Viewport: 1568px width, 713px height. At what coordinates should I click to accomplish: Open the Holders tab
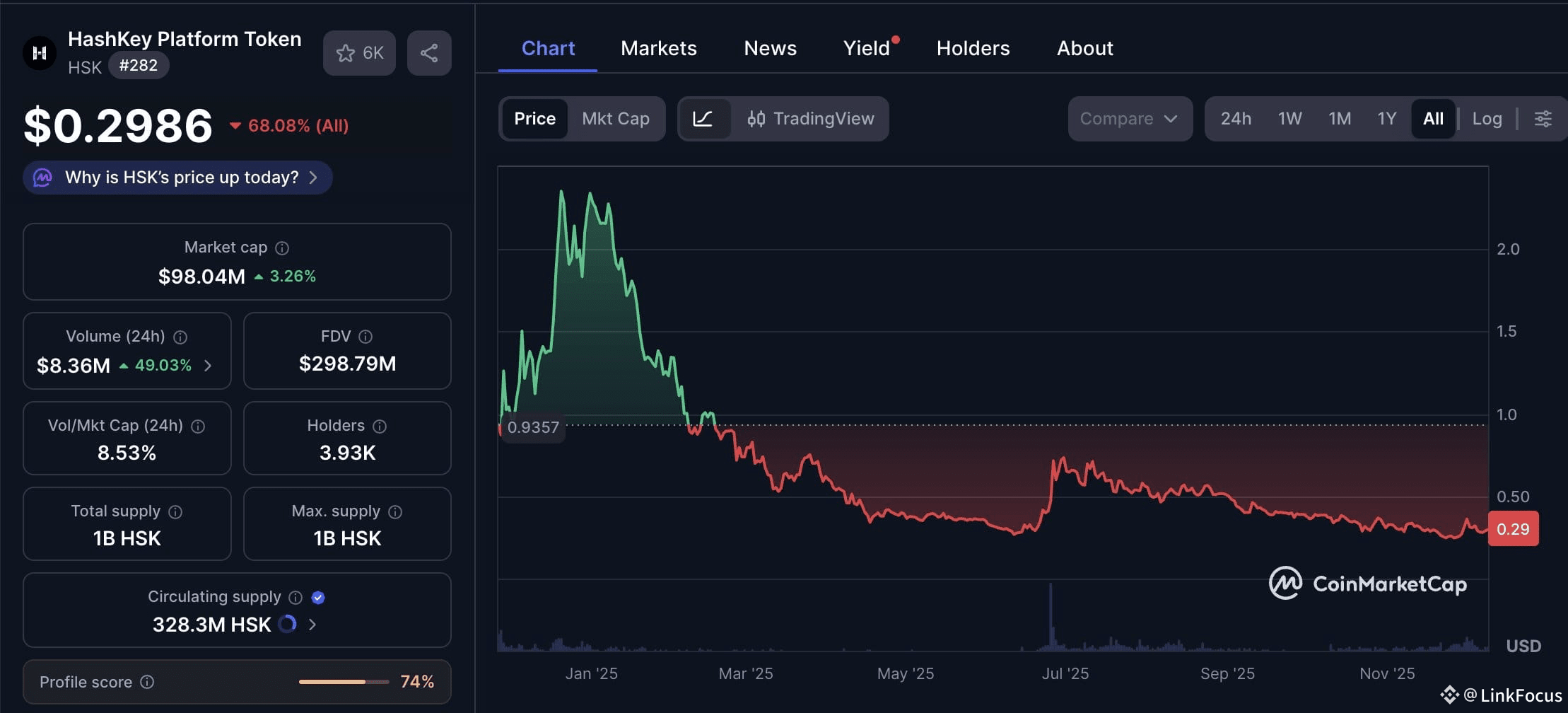[973, 48]
